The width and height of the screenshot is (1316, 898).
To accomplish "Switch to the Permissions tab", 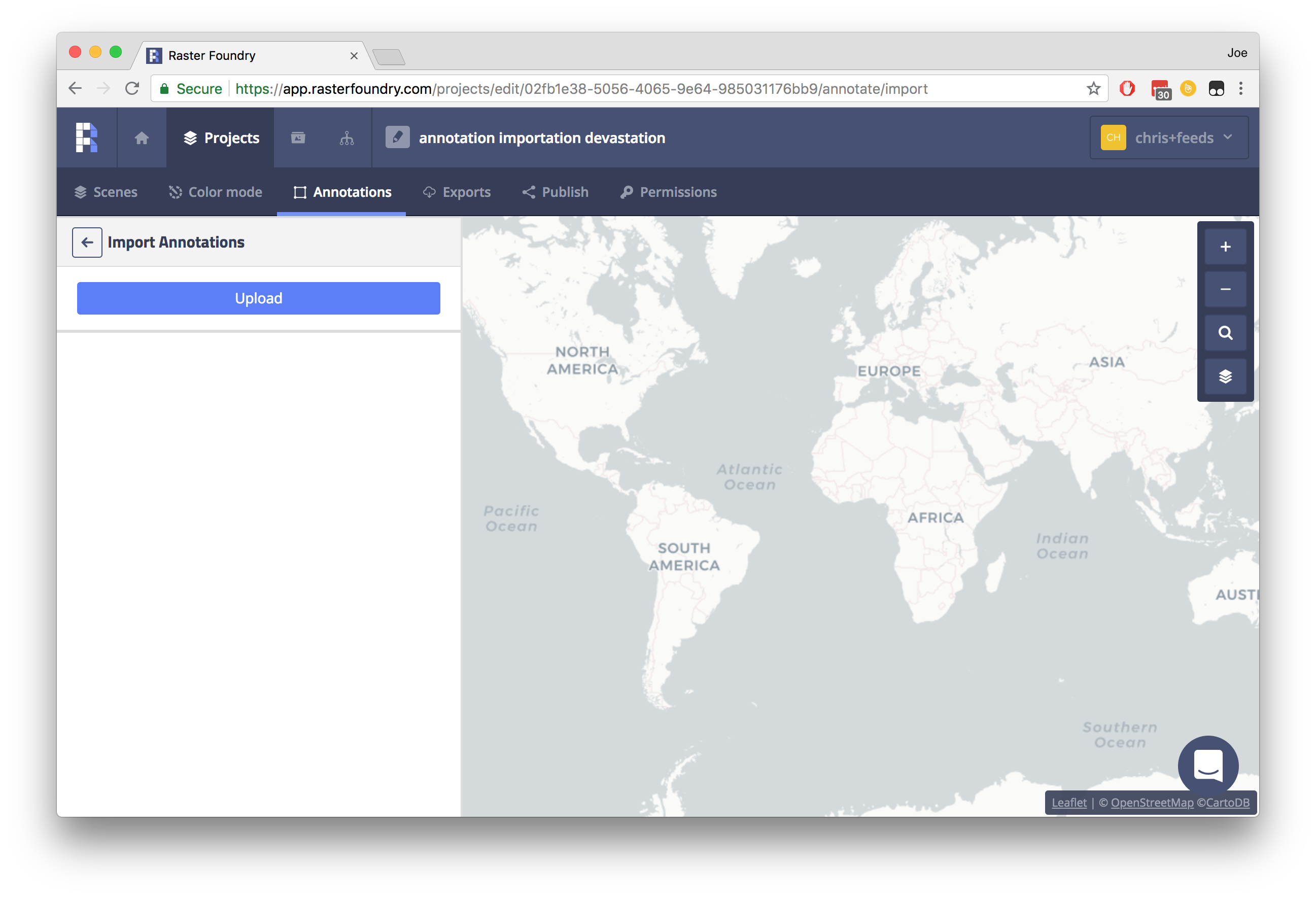I will pos(668,192).
